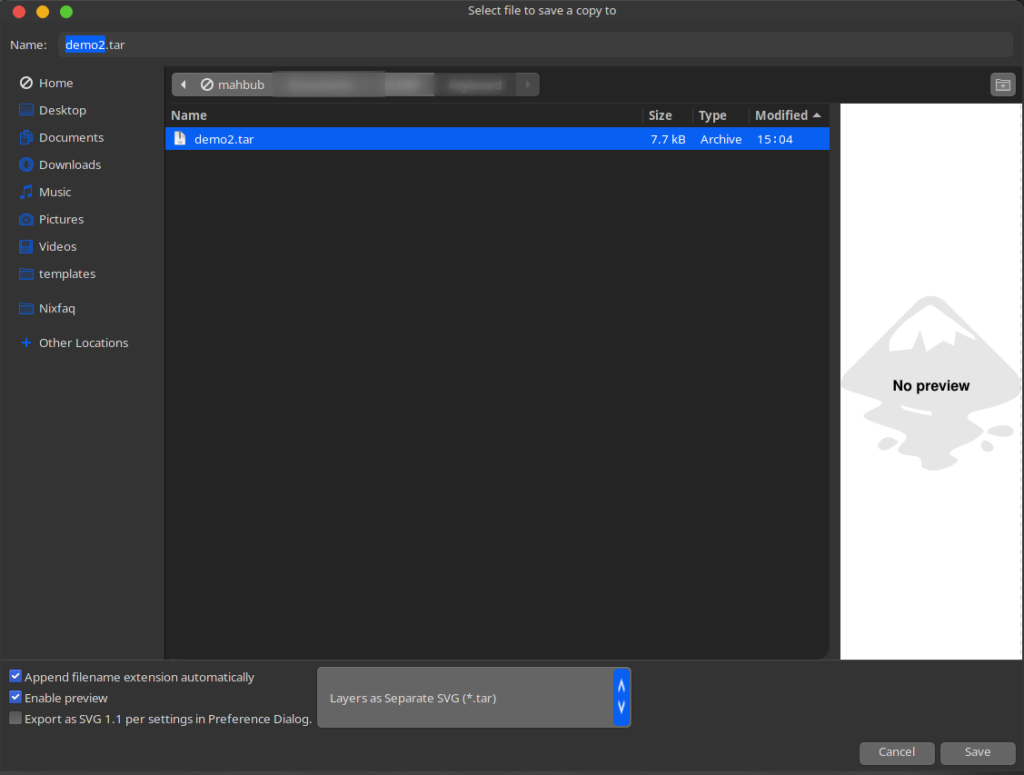Uncheck Enable preview
The image size is (1024, 775).
[x=15, y=698]
